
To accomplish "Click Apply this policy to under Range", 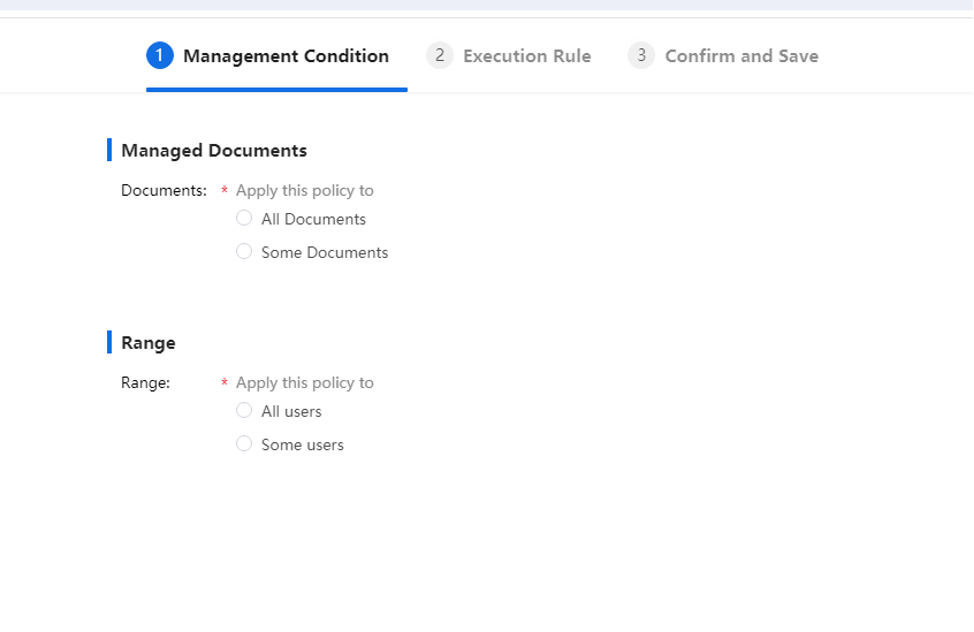I will 304,383.
